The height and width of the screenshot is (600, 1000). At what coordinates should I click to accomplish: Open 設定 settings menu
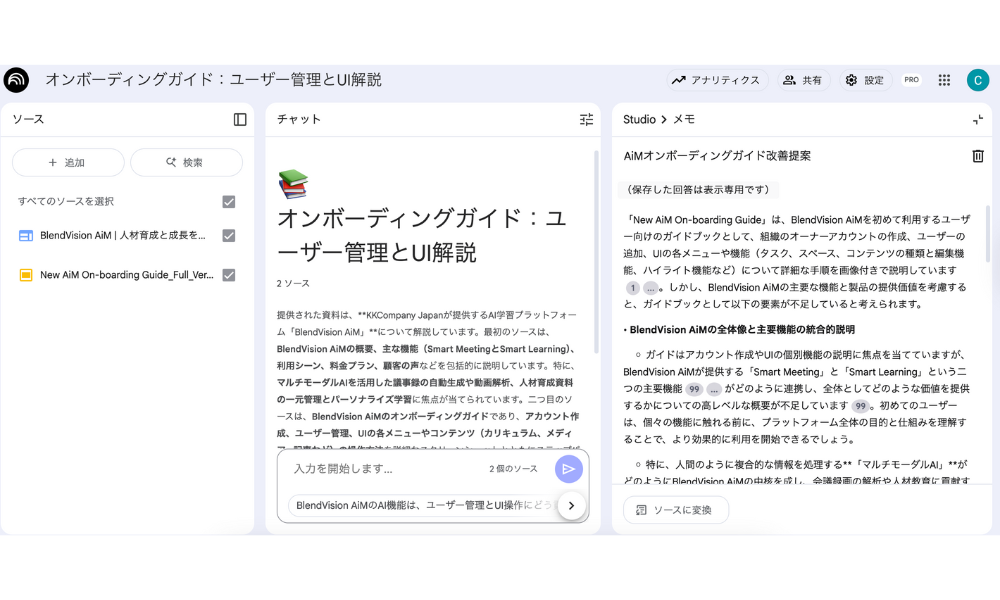click(x=865, y=80)
